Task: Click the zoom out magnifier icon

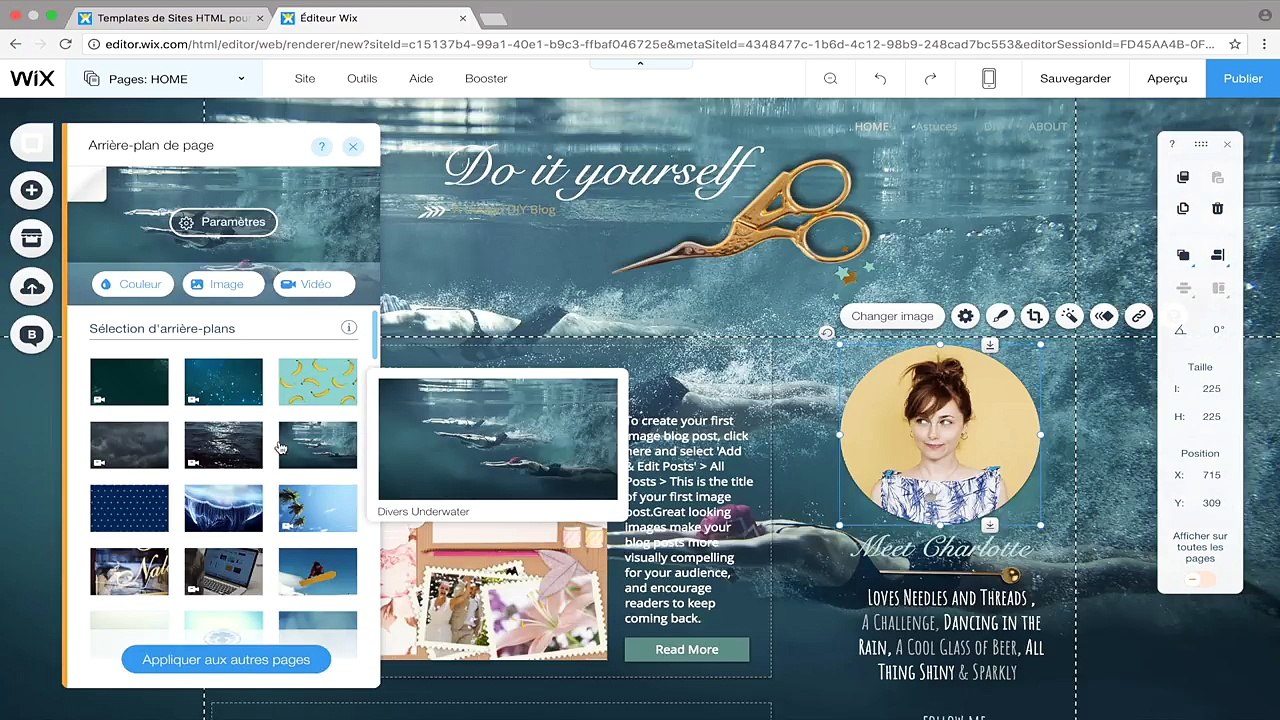Action: [x=830, y=79]
